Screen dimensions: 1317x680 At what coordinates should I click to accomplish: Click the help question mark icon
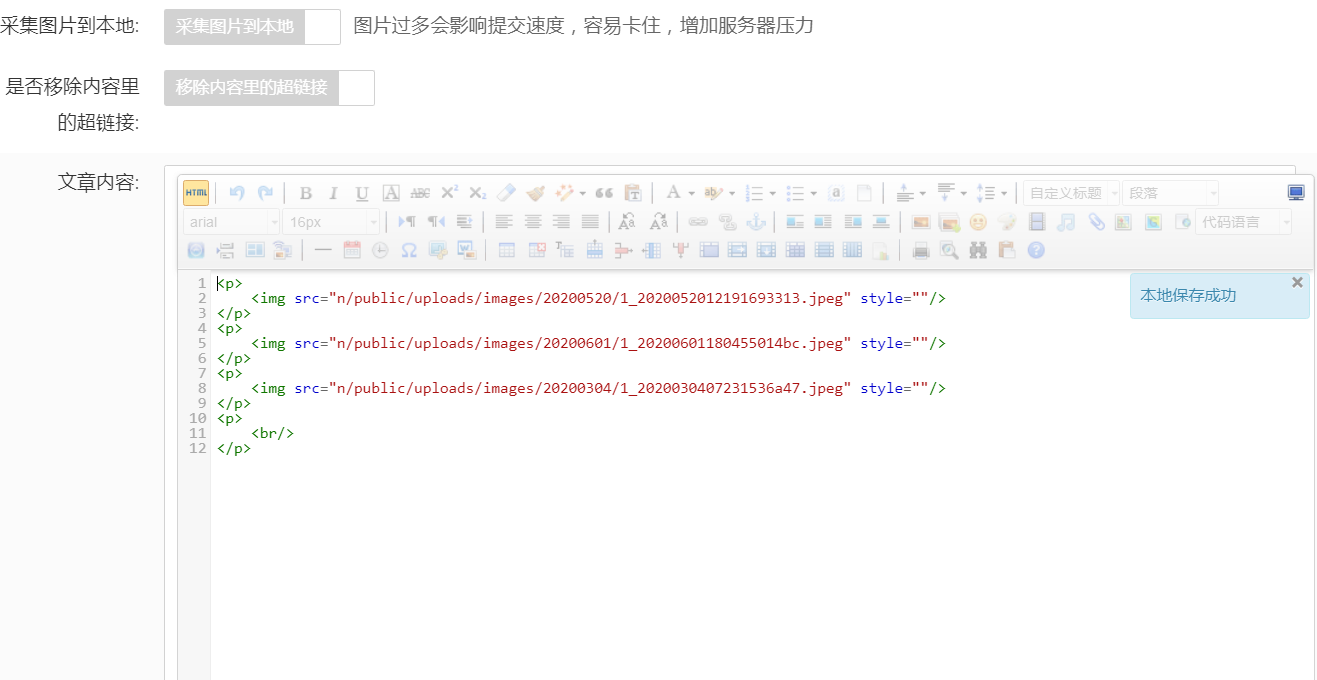coord(1036,250)
